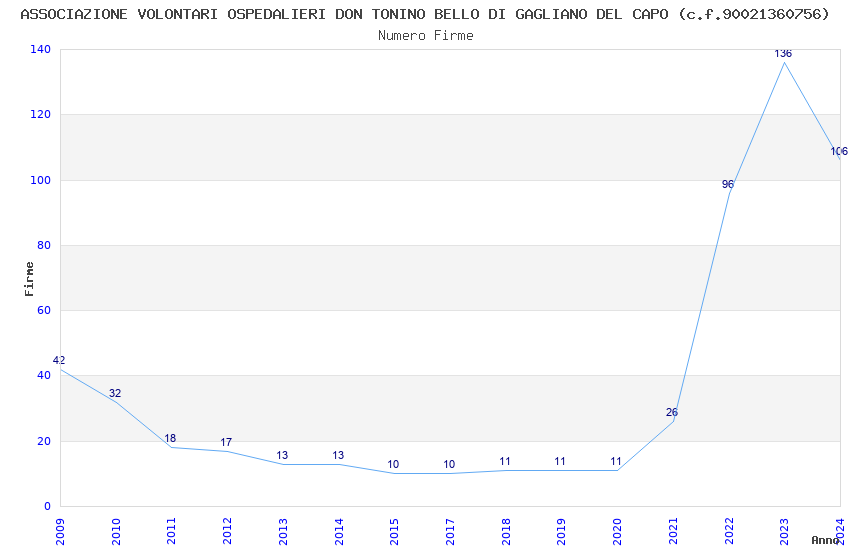Image resolution: width=850 pixels, height=550 pixels.
Task: Click the 2017 year label on x-axis
Action: pos(450,531)
